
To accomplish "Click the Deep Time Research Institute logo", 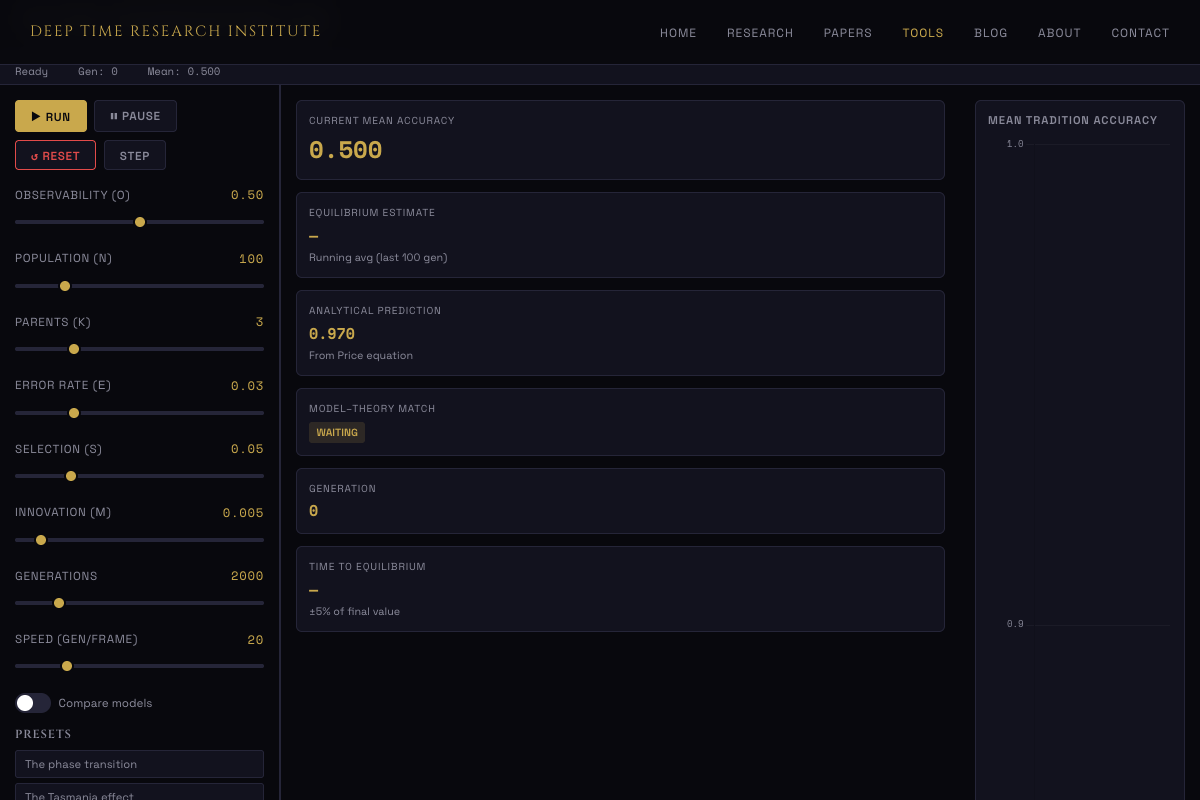I will 176,32.
